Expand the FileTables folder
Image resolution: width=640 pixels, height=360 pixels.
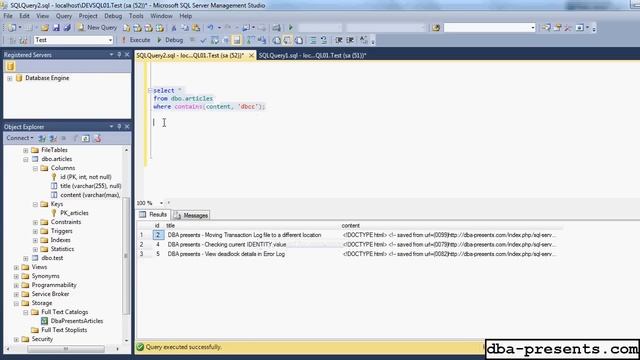click(25, 150)
